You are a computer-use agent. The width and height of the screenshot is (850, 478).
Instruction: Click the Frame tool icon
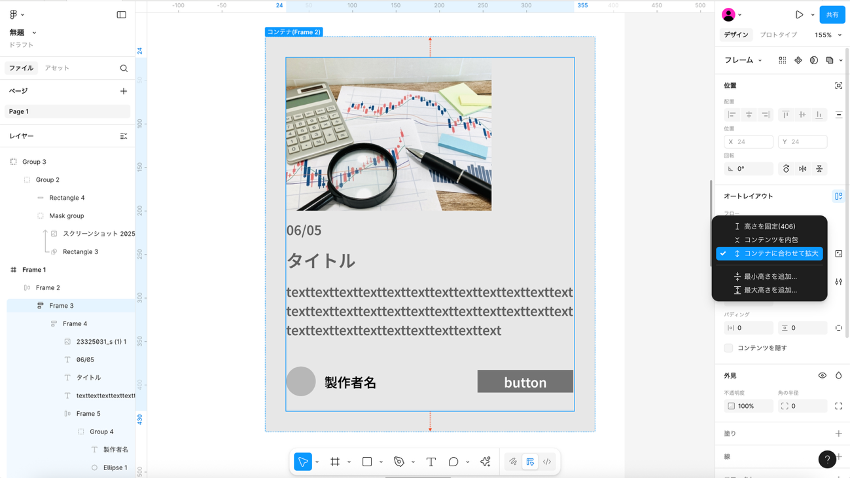[335, 462]
